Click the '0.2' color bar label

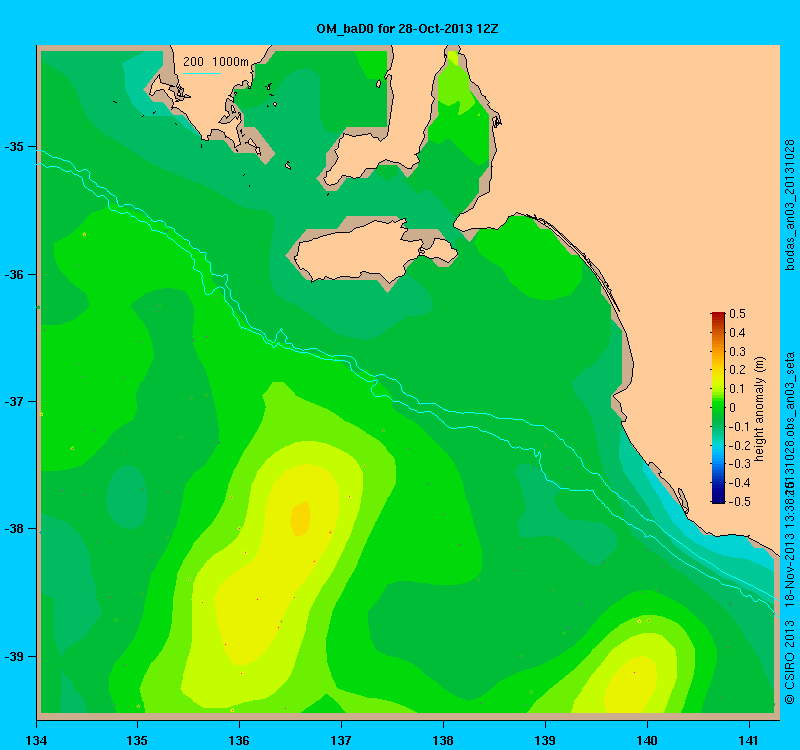pyautogui.click(x=737, y=370)
